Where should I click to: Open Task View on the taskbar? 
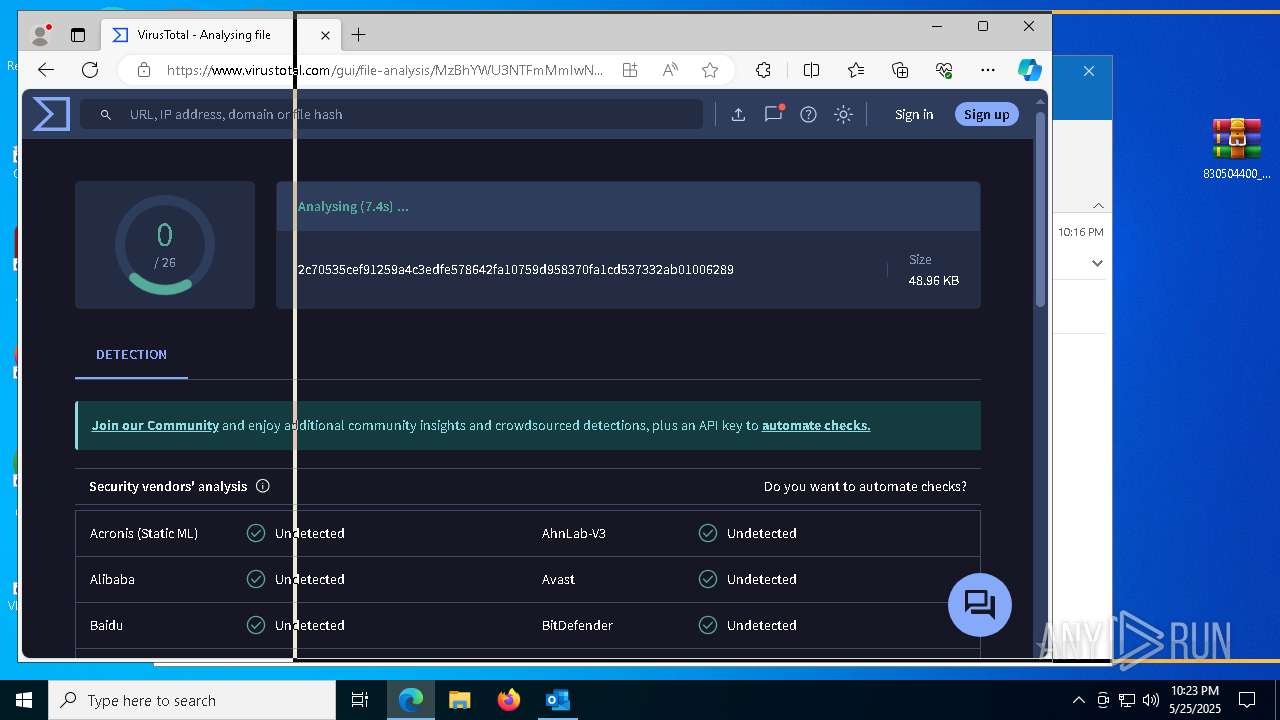pos(360,700)
